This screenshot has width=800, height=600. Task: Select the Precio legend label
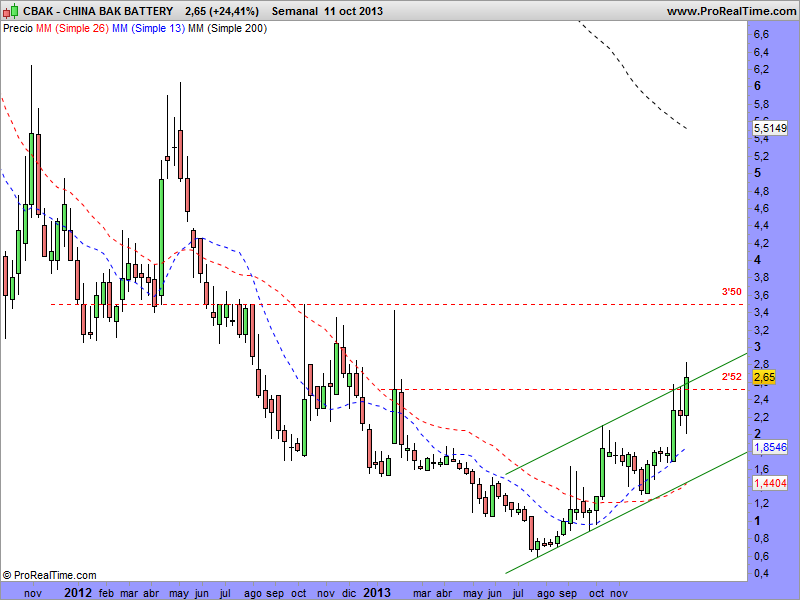(x=18, y=28)
